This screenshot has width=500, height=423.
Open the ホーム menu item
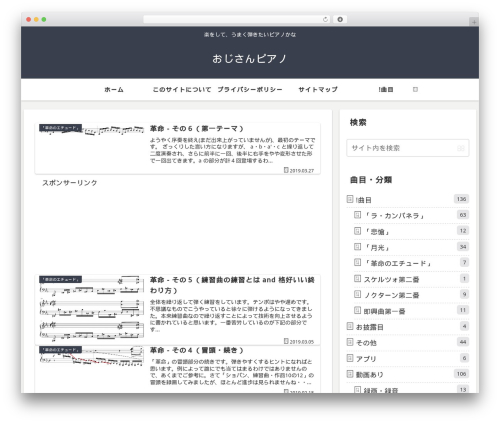click(114, 90)
